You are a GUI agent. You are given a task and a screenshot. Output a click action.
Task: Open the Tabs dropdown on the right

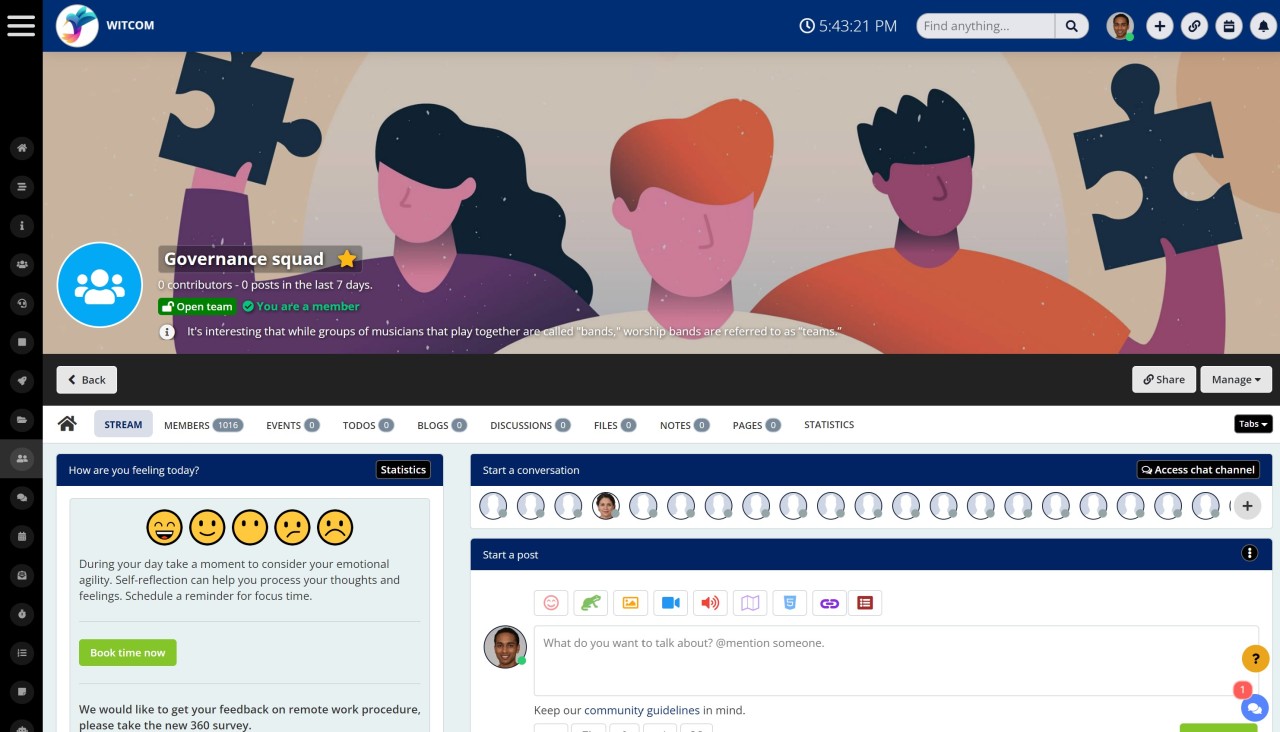1252,423
